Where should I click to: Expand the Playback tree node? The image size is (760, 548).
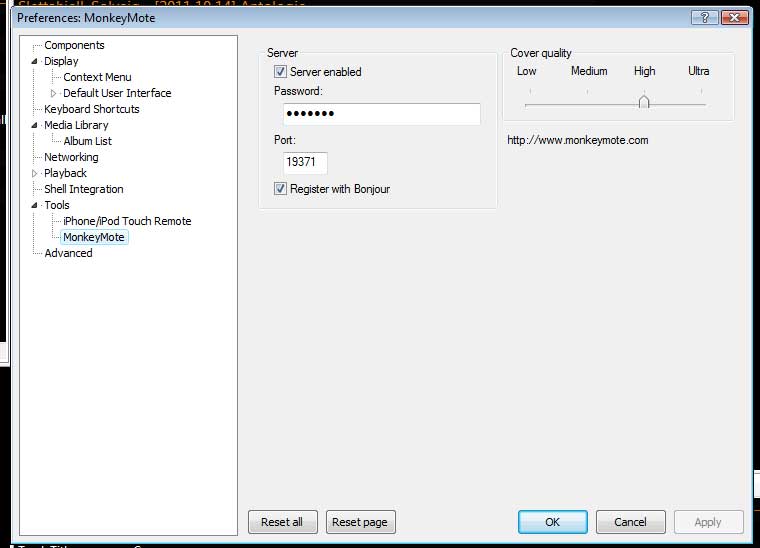pyautogui.click(x=34, y=173)
